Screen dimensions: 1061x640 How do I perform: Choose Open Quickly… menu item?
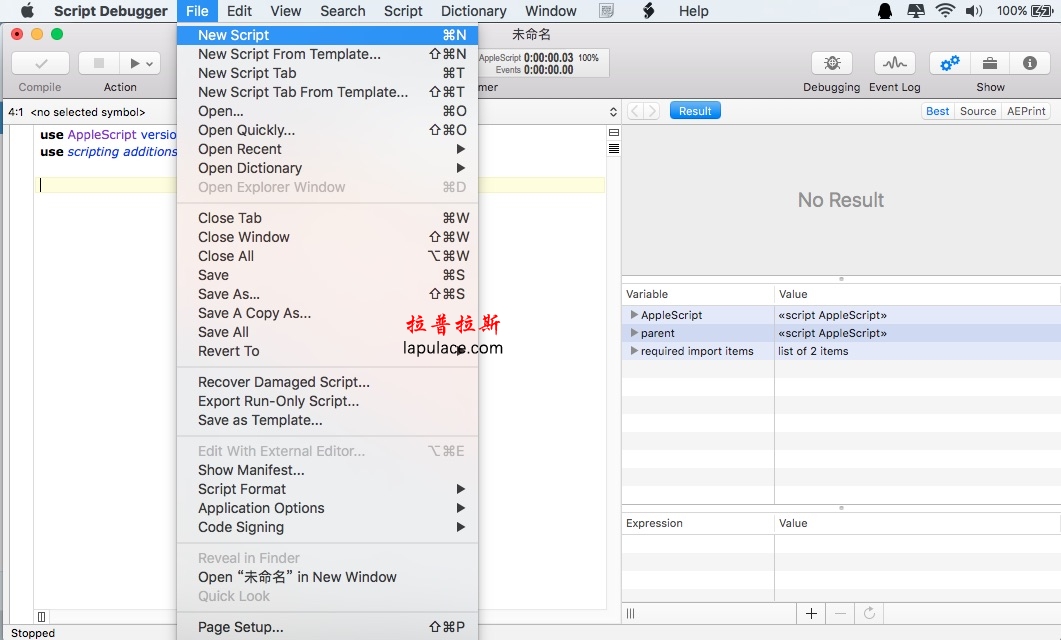(328, 130)
